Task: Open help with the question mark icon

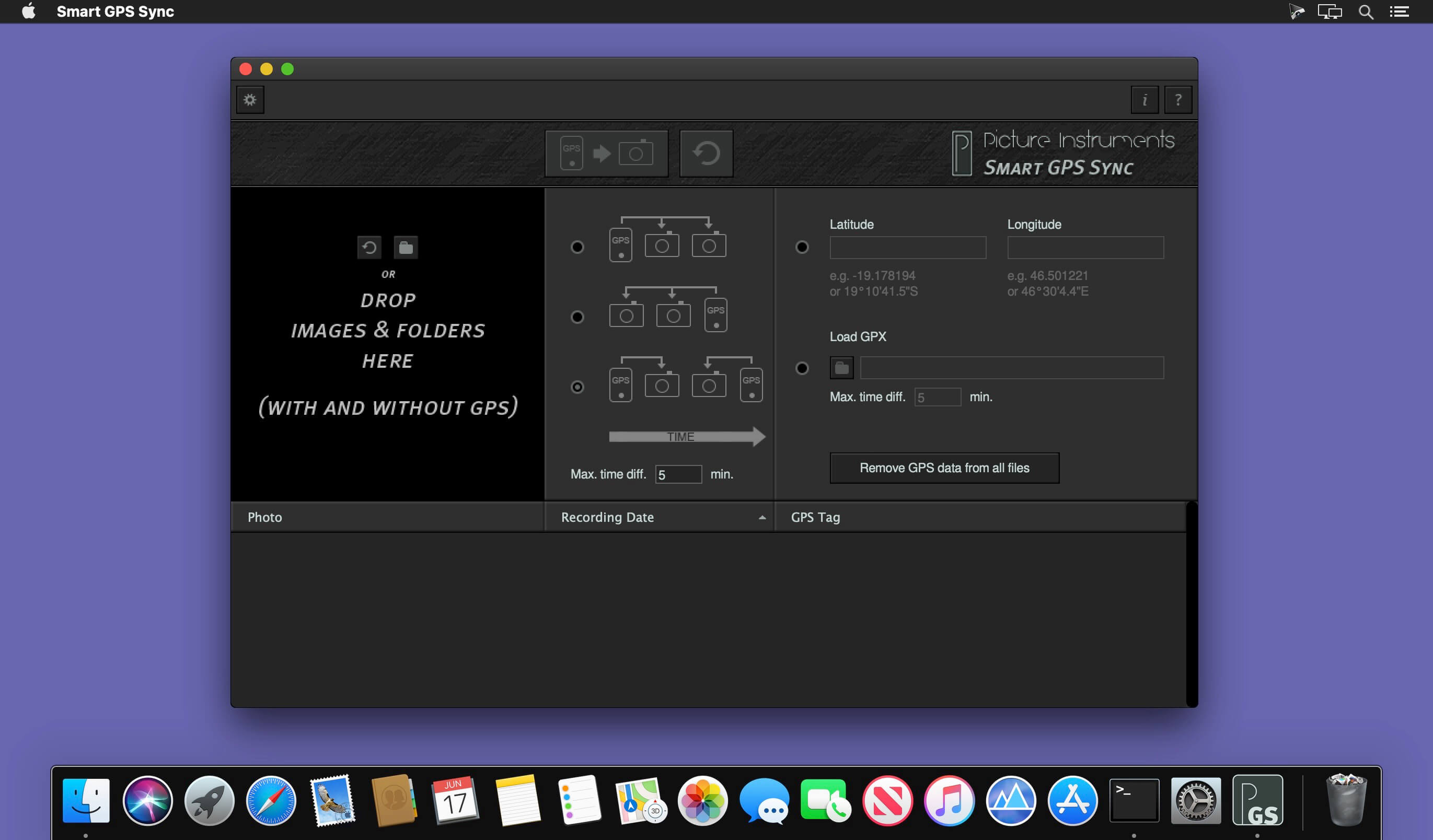Action: 1177,100
